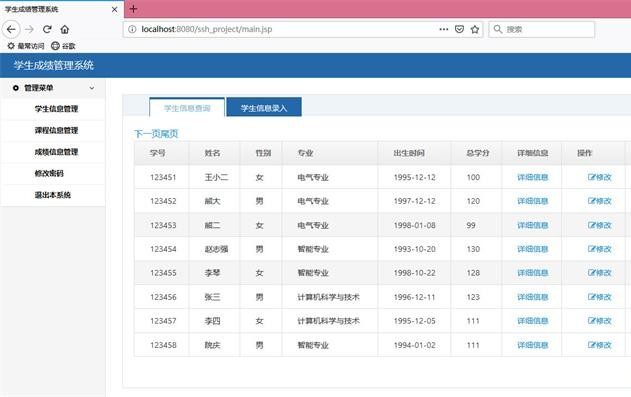
Task: Click the Pocket save icon
Action: click(x=459, y=29)
